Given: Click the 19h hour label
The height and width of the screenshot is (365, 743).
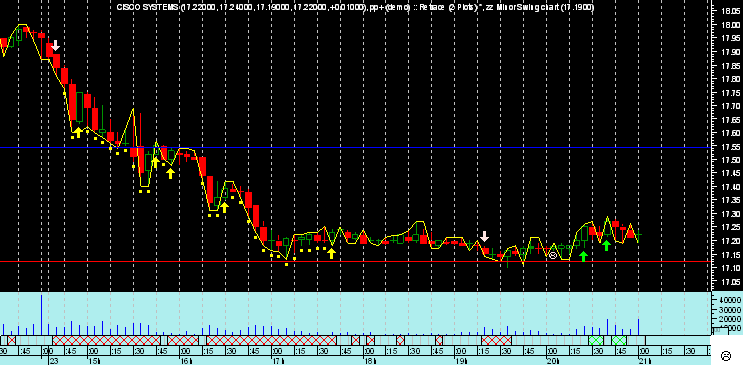Looking at the screenshot, I should click(462, 361).
